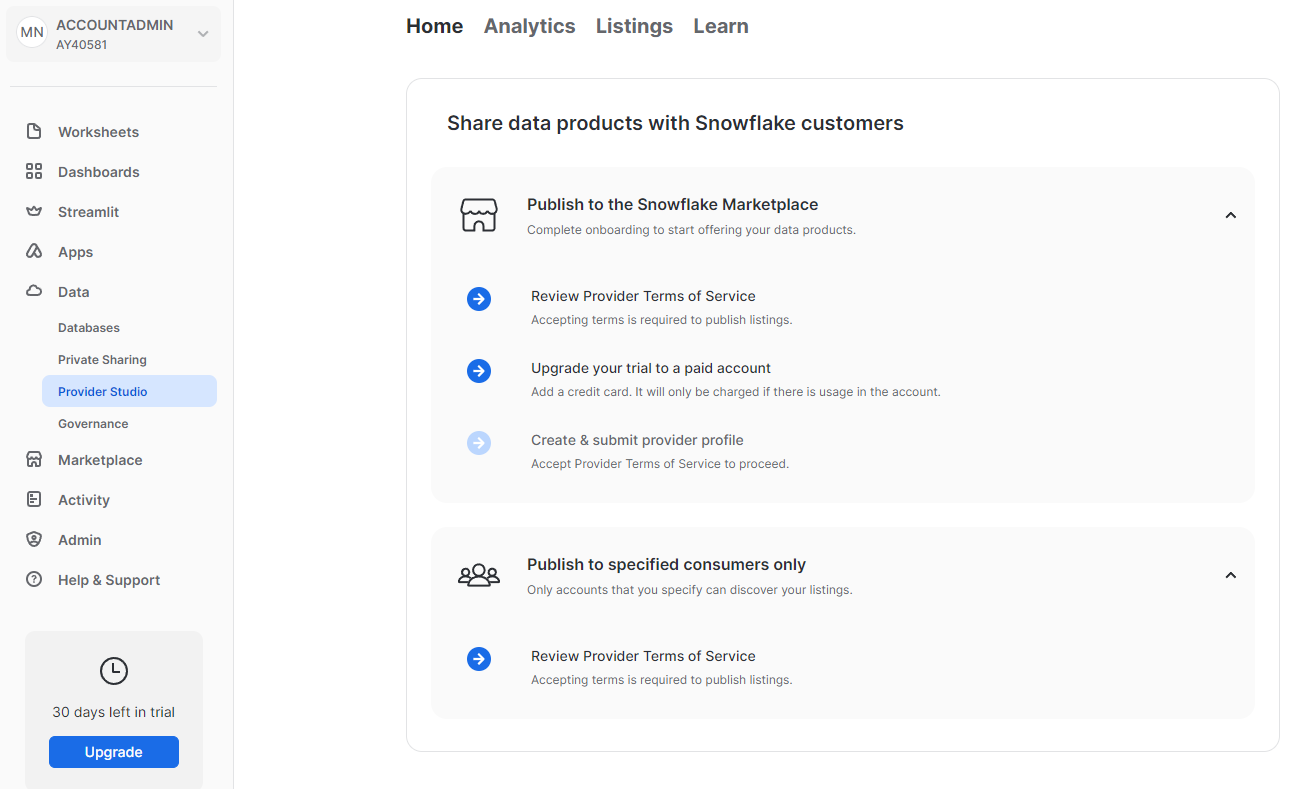Click the people icon beside Publish to specified consumers
This screenshot has height=789, width=1298.
479,575
